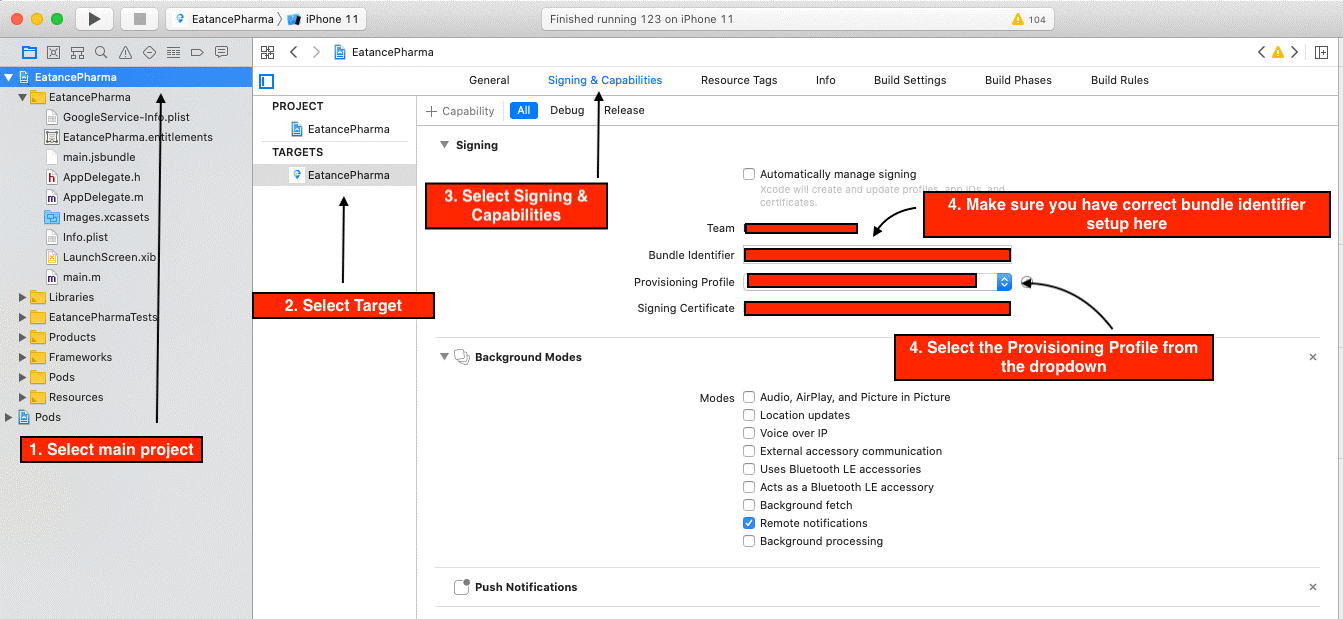
Task: Open the Report navigator speech bubble icon
Action: 221,52
